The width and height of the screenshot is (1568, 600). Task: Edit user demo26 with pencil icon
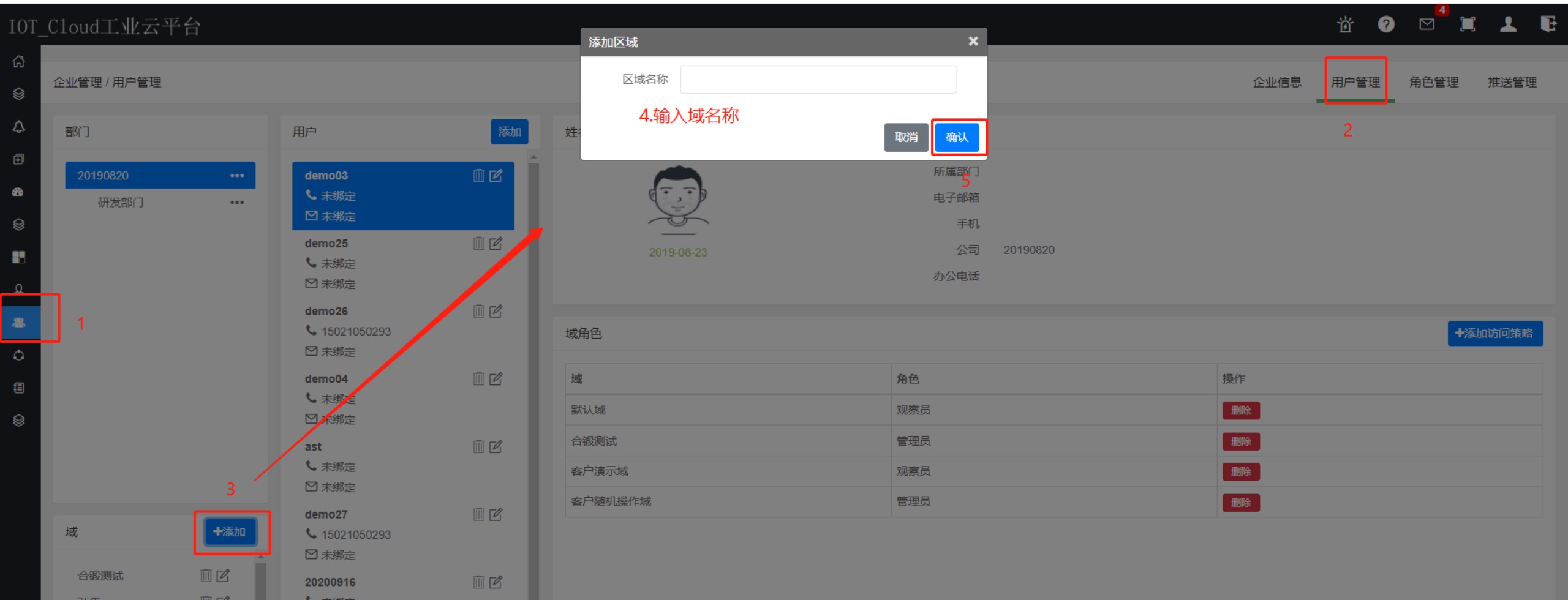pyautogui.click(x=496, y=311)
